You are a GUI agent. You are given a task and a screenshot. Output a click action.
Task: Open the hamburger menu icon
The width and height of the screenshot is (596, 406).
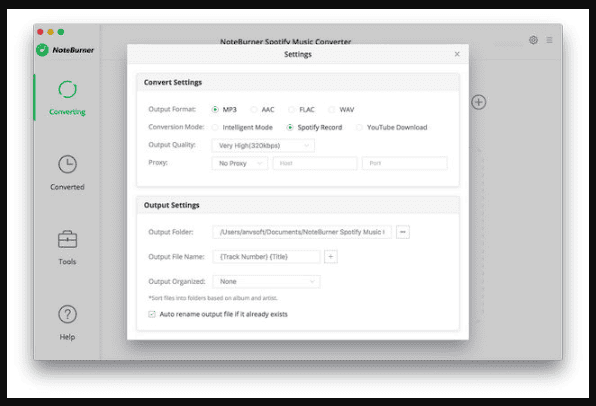[x=549, y=40]
